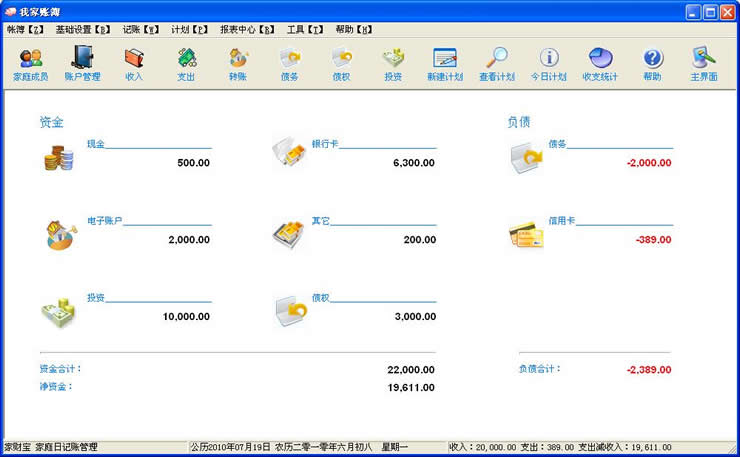Open the 帐簿【Z】 menu
The height and width of the screenshot is (457, 740).
pyautogui.click(x=25, y=30)
